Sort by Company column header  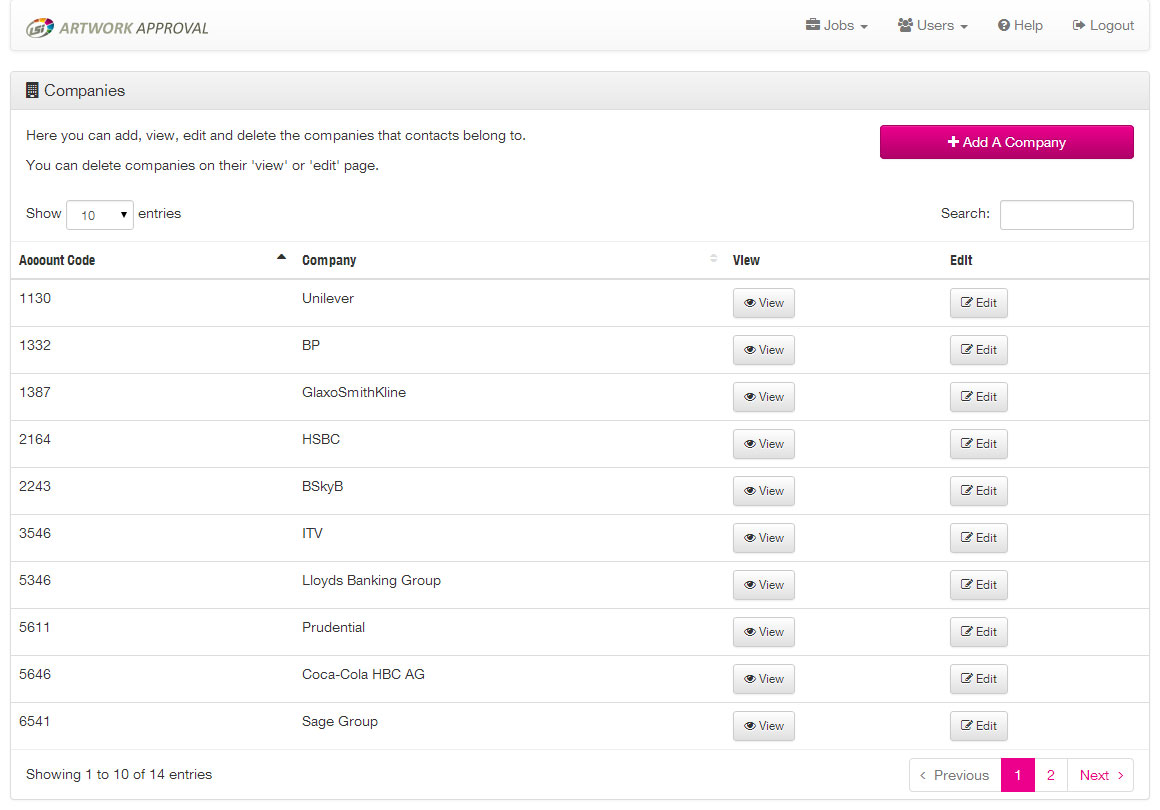[509, 260]
